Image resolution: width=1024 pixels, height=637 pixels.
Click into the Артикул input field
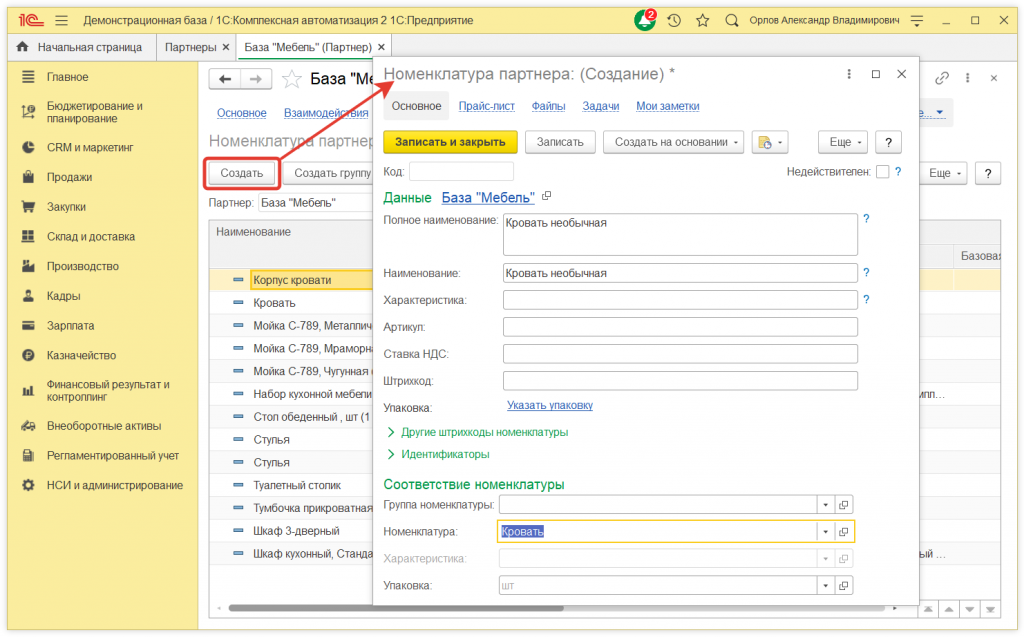(x=680, y=327)
